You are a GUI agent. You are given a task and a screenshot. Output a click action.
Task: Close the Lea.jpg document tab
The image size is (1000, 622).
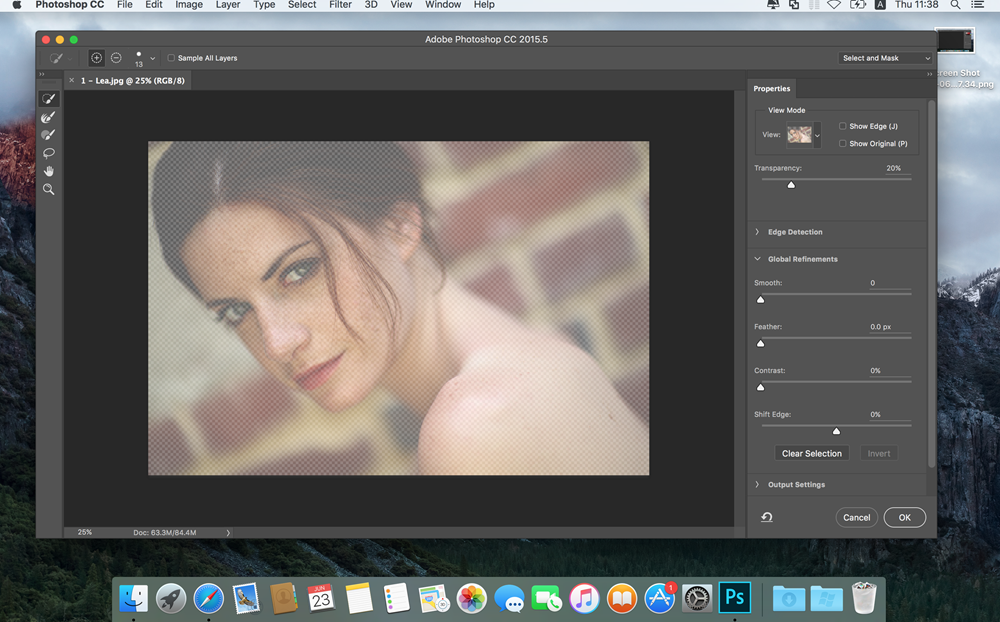[x=71, y=80]
